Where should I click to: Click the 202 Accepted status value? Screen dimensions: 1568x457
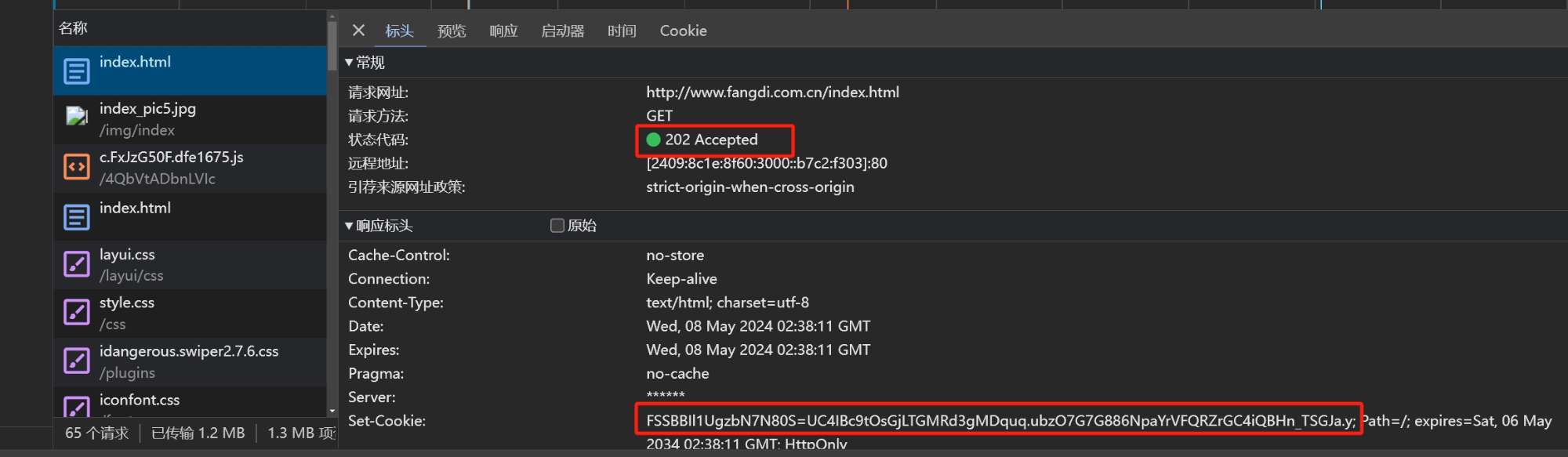click(x=711, y=140)
